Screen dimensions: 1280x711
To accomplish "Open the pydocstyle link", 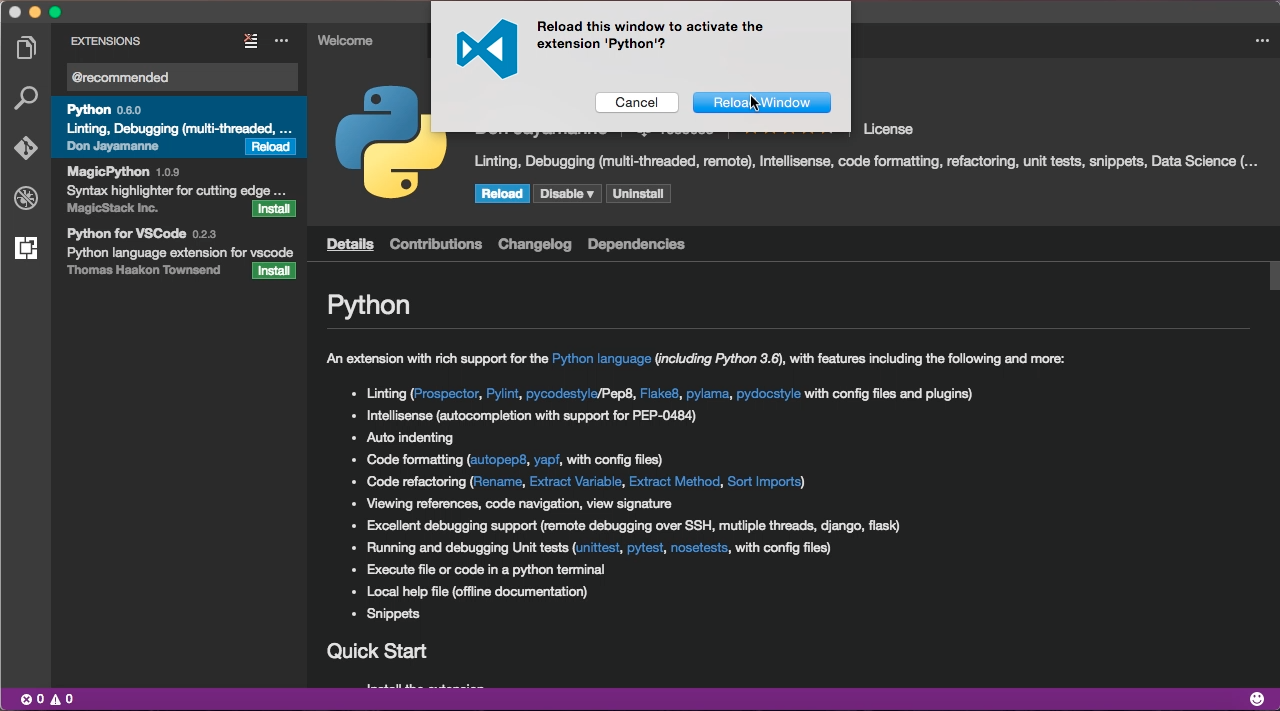I will (x=768, y=394).
